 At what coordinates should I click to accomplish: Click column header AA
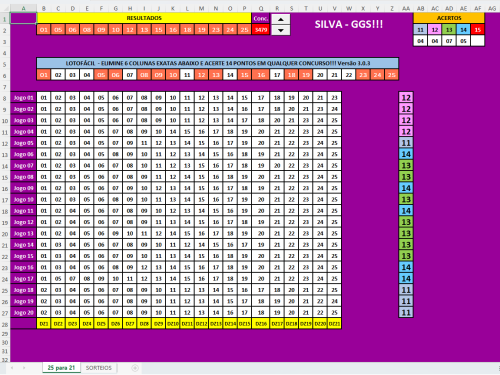pyautogui.click(x=406, y=8)
